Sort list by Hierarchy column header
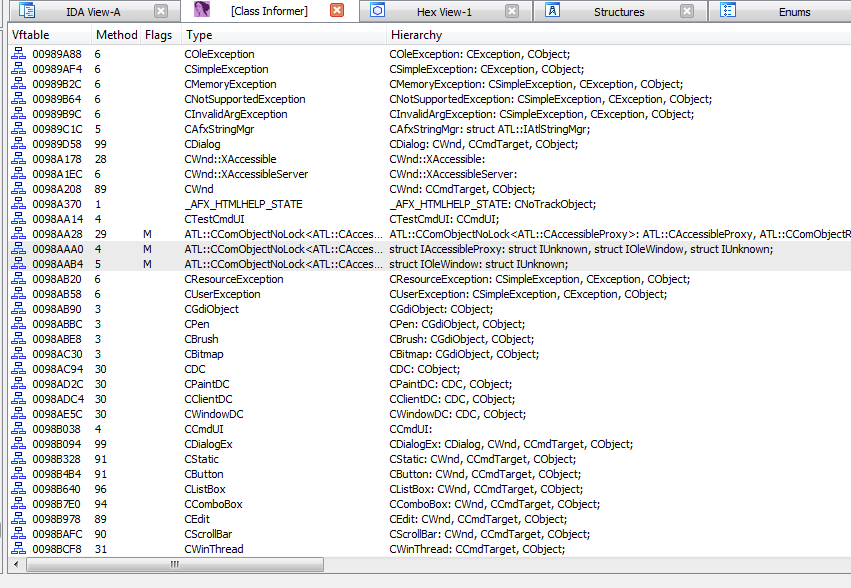Viewport: 851px width, 588px height. pos(600,35)
